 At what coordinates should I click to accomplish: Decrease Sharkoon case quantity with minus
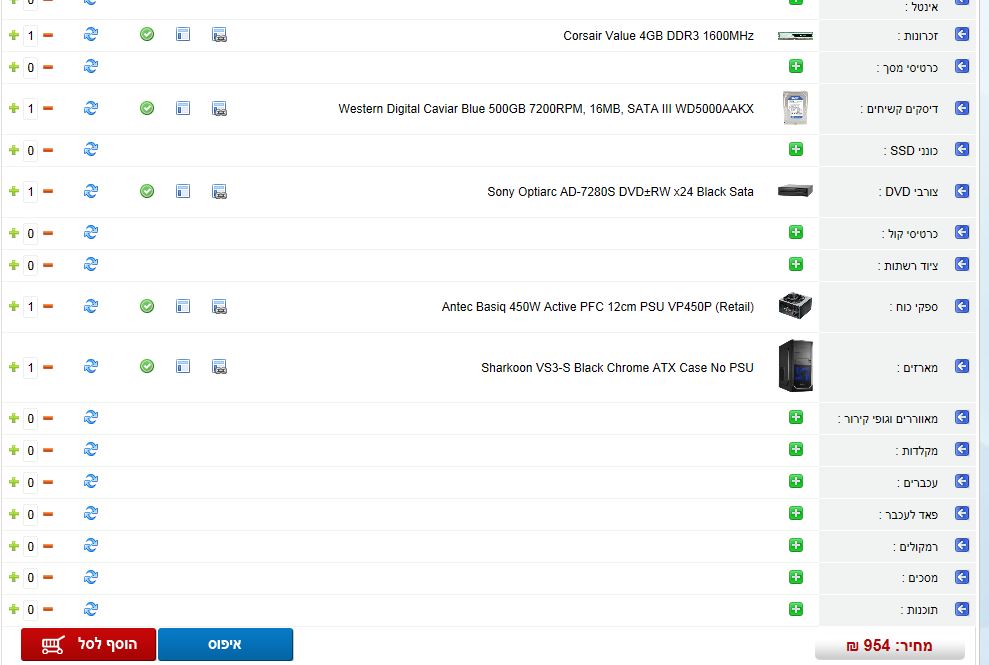(x=47, y=367)
